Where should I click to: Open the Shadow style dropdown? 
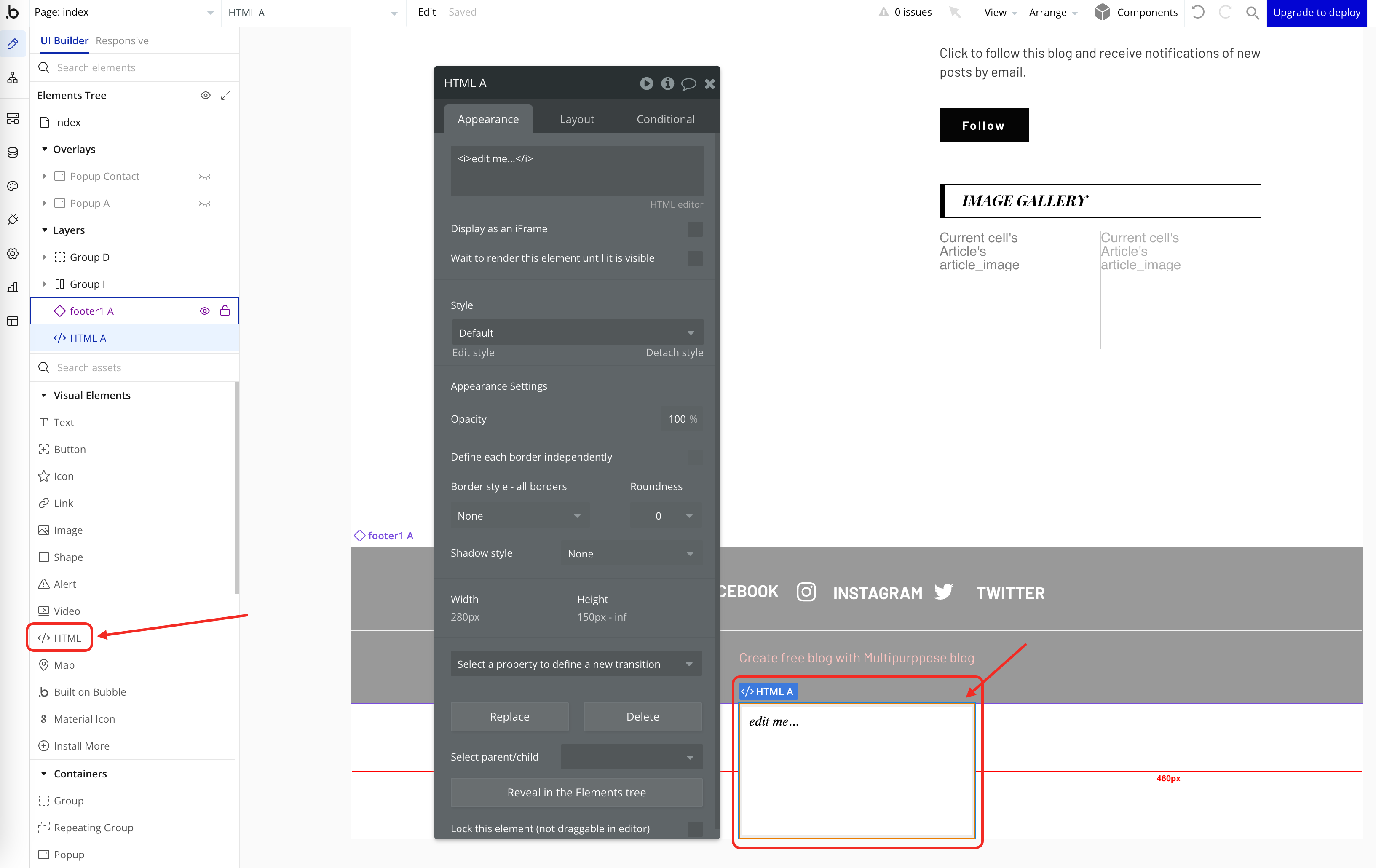[631, 553]
